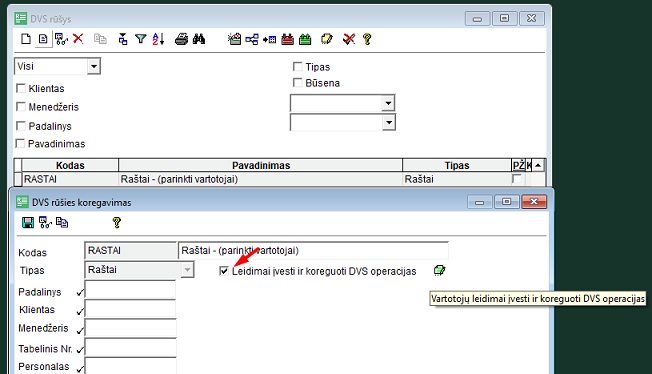Sort by the Kodas column header
The image size is (652, 374).
point(70,165)
